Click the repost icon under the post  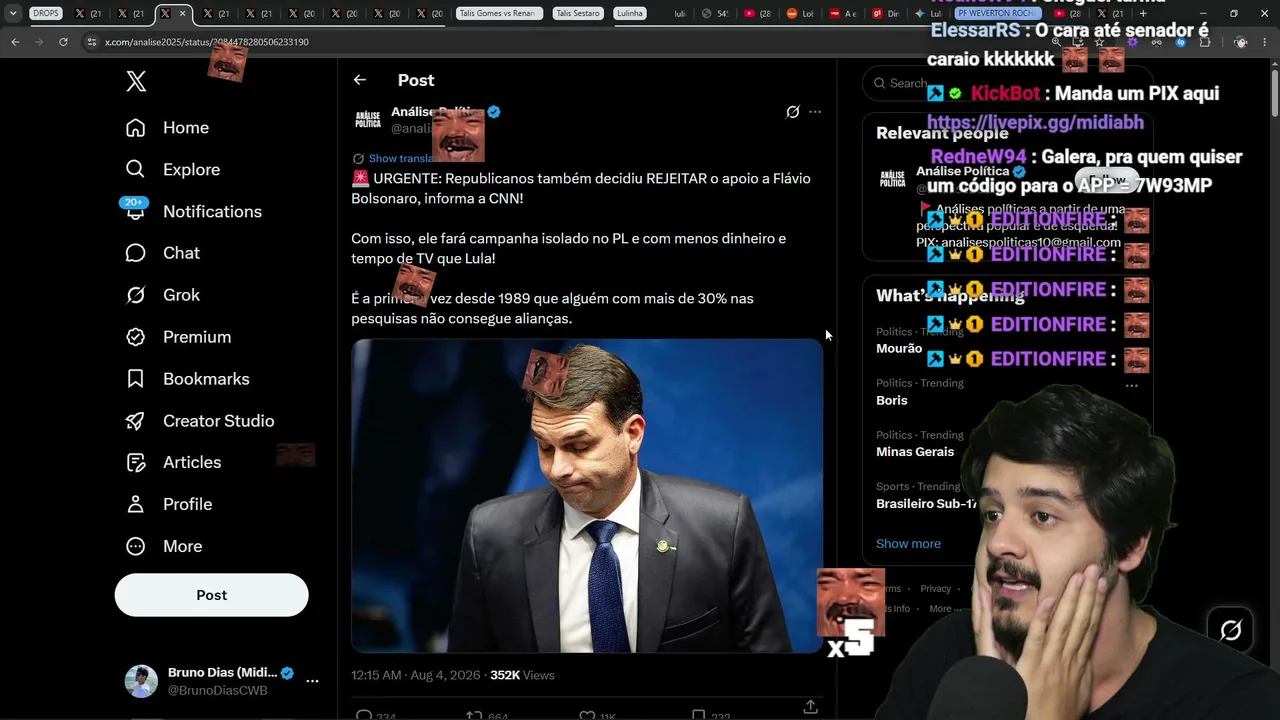[x=474, y=715]
